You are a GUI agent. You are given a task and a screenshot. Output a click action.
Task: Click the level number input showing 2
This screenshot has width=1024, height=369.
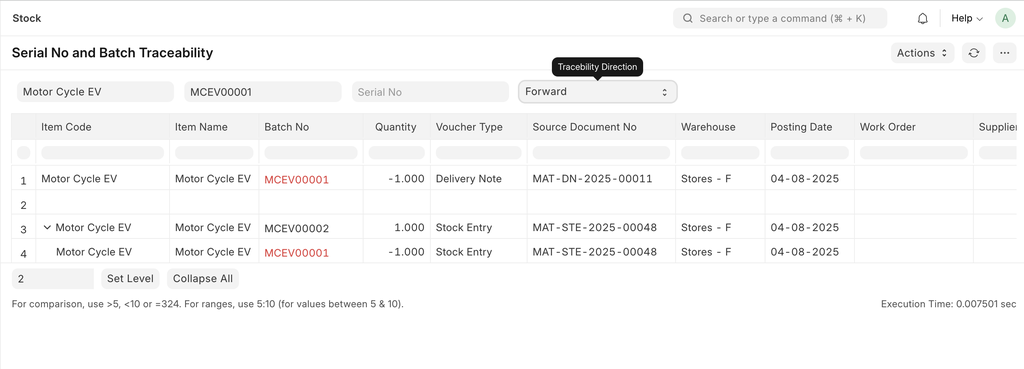coord(53,279)
